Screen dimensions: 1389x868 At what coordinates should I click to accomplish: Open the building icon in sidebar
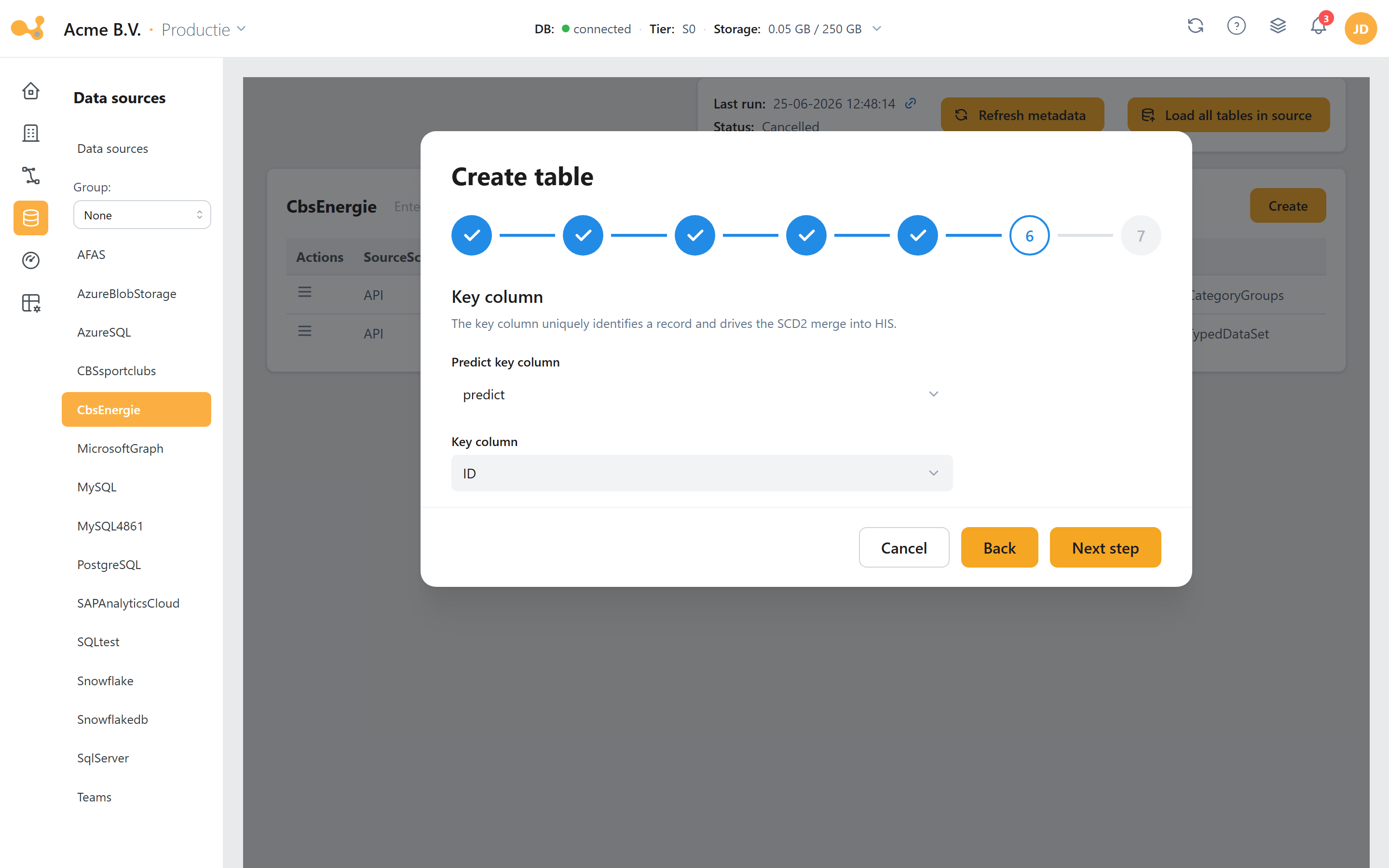pos(30,133)
